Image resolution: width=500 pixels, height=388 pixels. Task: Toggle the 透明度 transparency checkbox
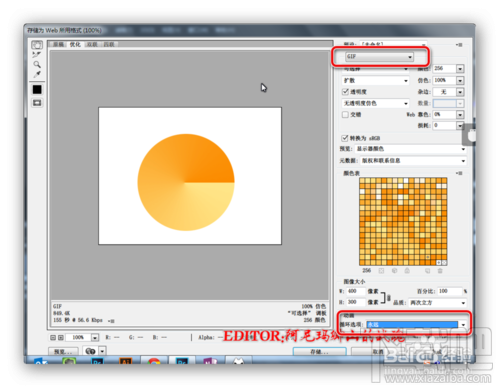pos(345,92)
